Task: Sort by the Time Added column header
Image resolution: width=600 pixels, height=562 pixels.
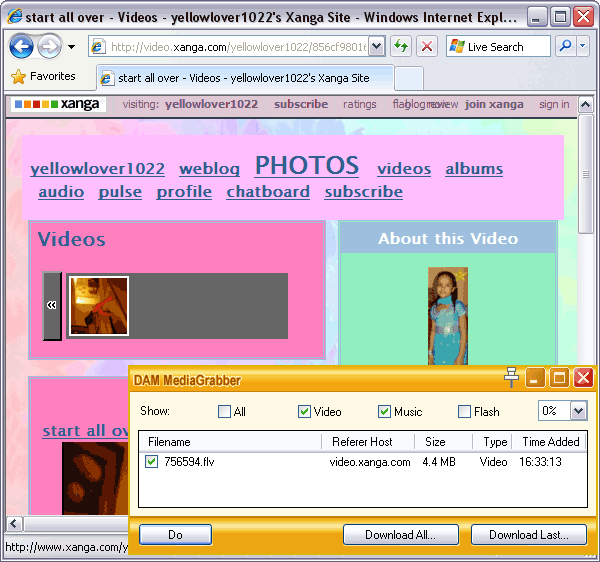Action: 549,442
